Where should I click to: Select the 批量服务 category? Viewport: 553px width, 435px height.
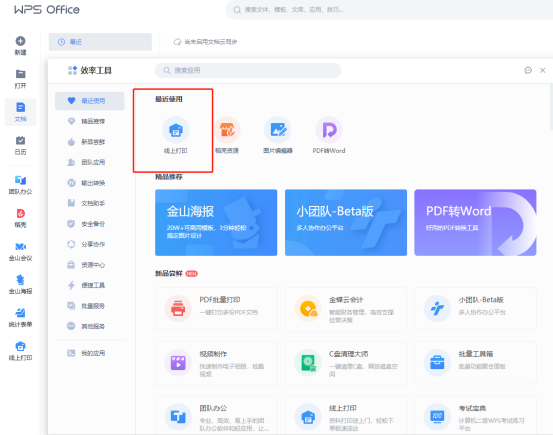(90, 306)
